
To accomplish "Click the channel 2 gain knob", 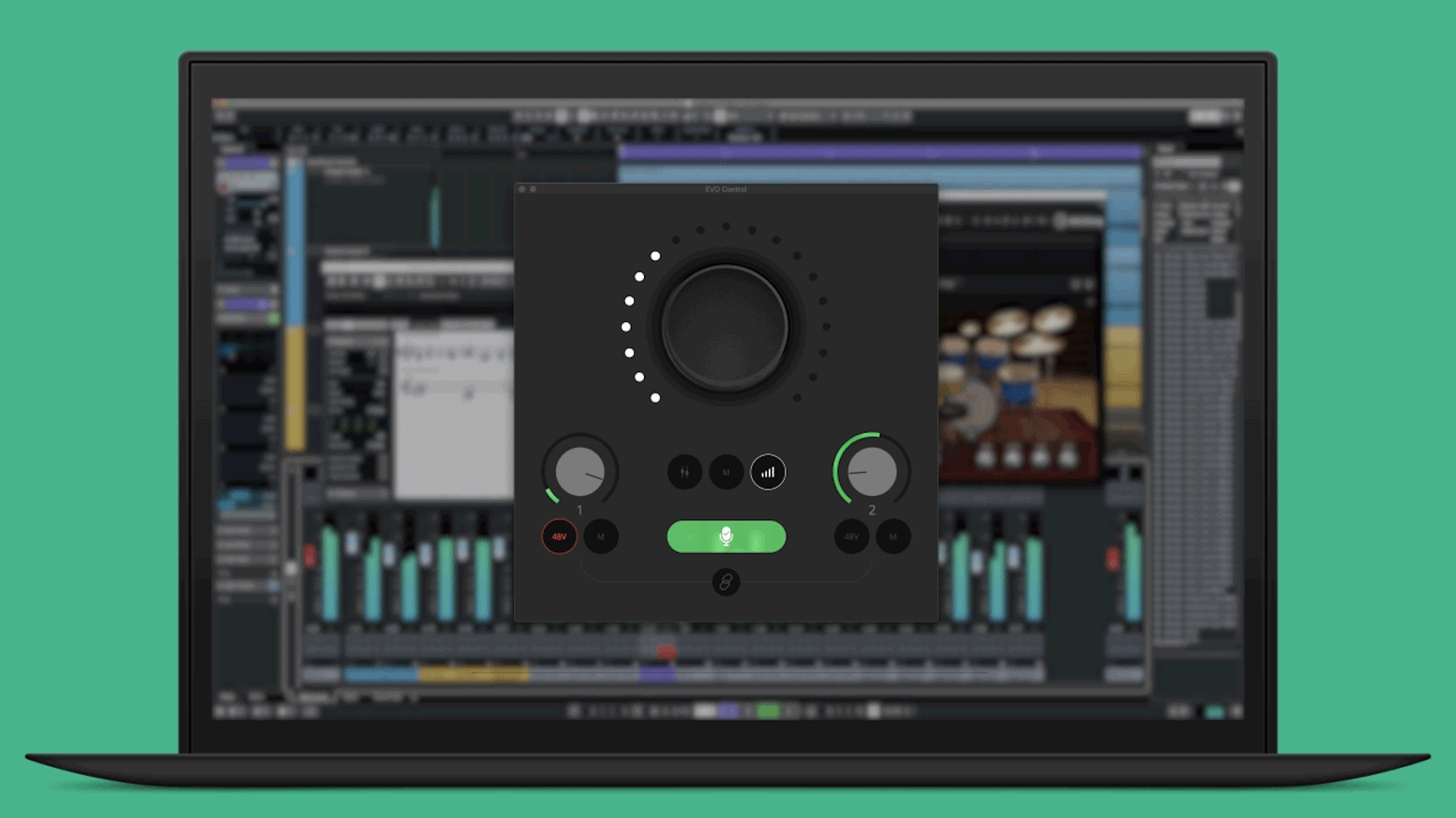I will tap(872, 472).
